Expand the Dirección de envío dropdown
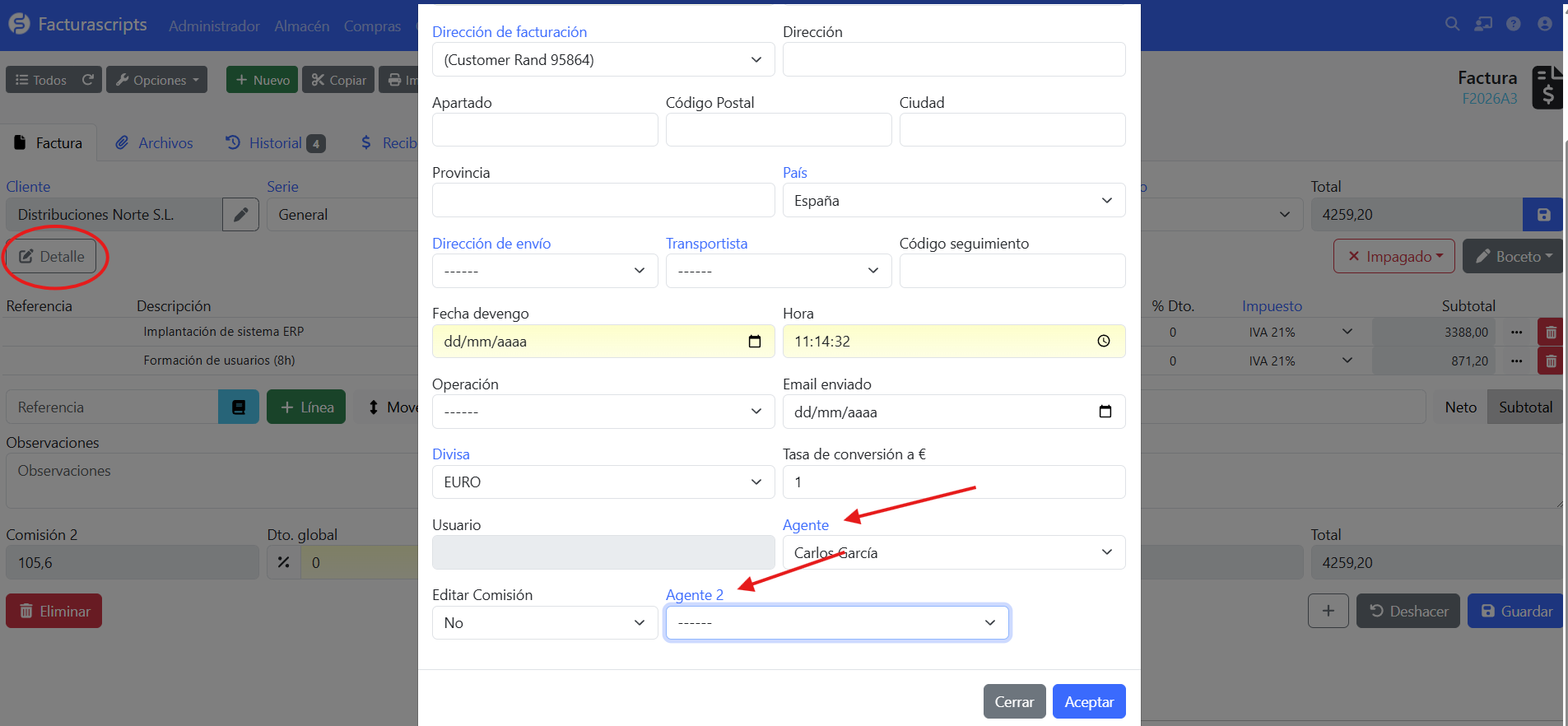 coord(545,271)
